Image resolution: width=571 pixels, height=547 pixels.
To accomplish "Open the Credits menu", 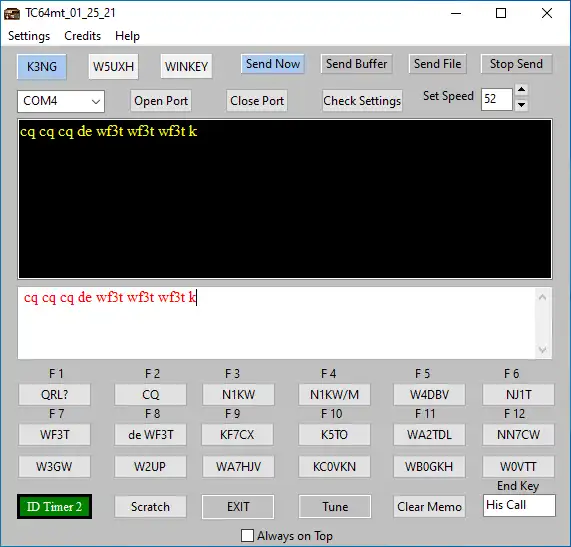I will (x=82, y=36).
